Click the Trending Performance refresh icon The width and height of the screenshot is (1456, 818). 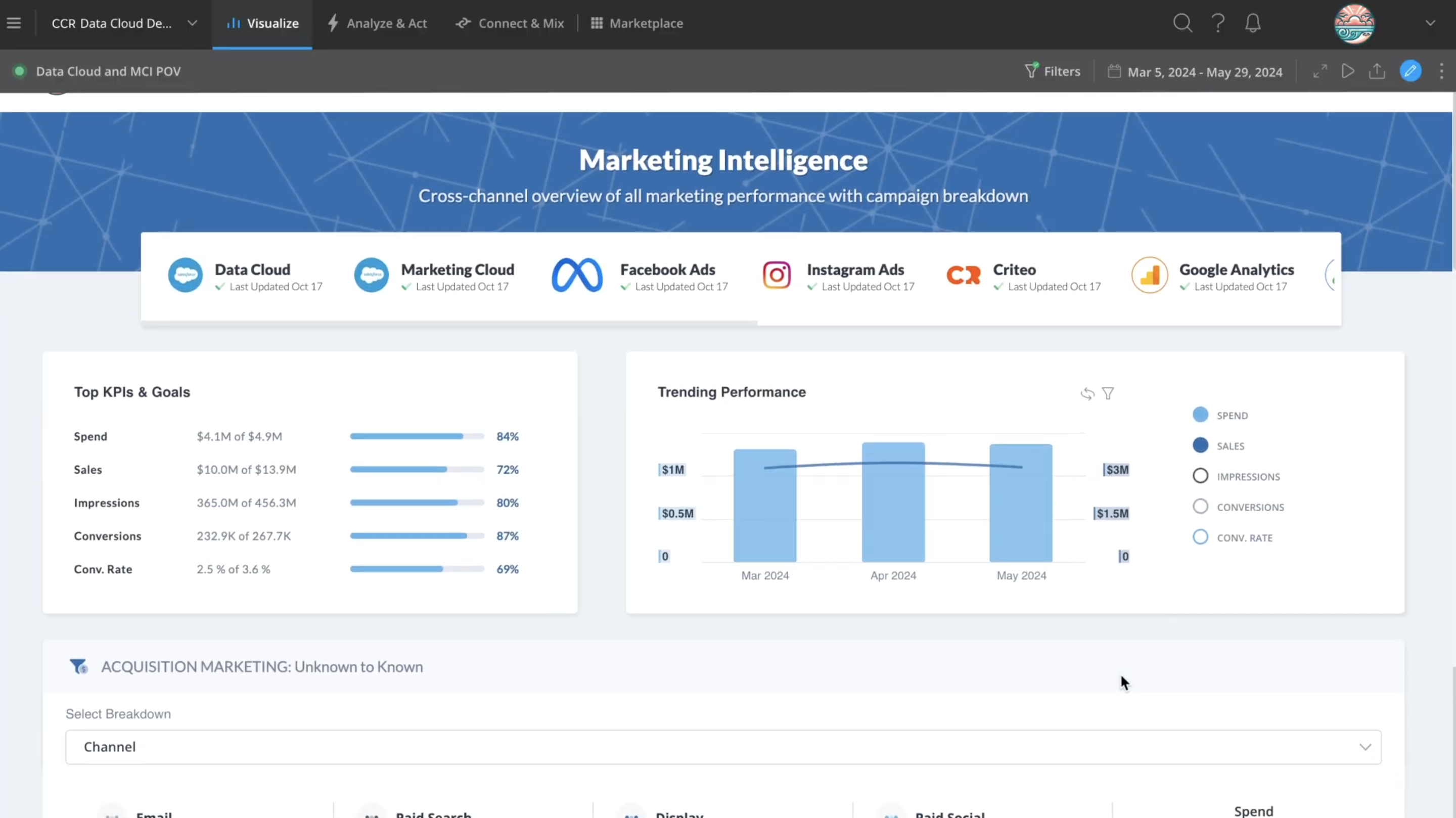point(1087,393)
